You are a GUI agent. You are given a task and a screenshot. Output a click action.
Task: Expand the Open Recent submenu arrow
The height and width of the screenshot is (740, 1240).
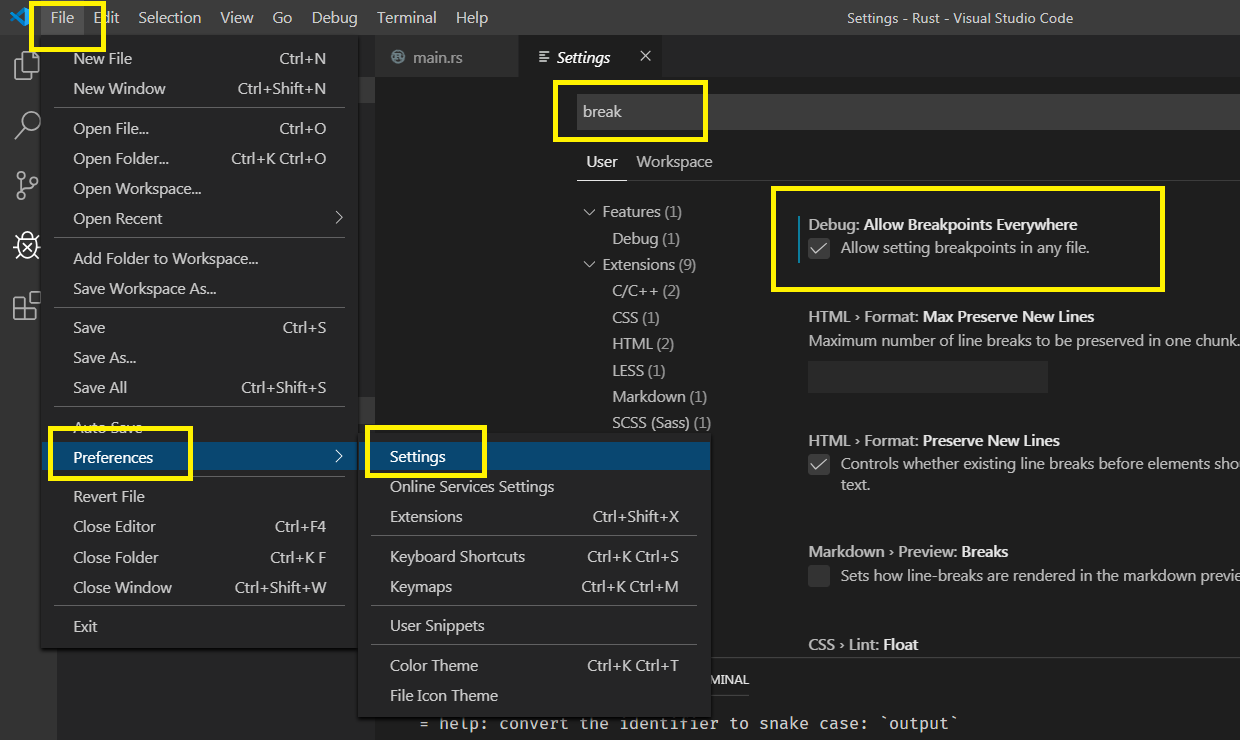[x=339, y=218]
